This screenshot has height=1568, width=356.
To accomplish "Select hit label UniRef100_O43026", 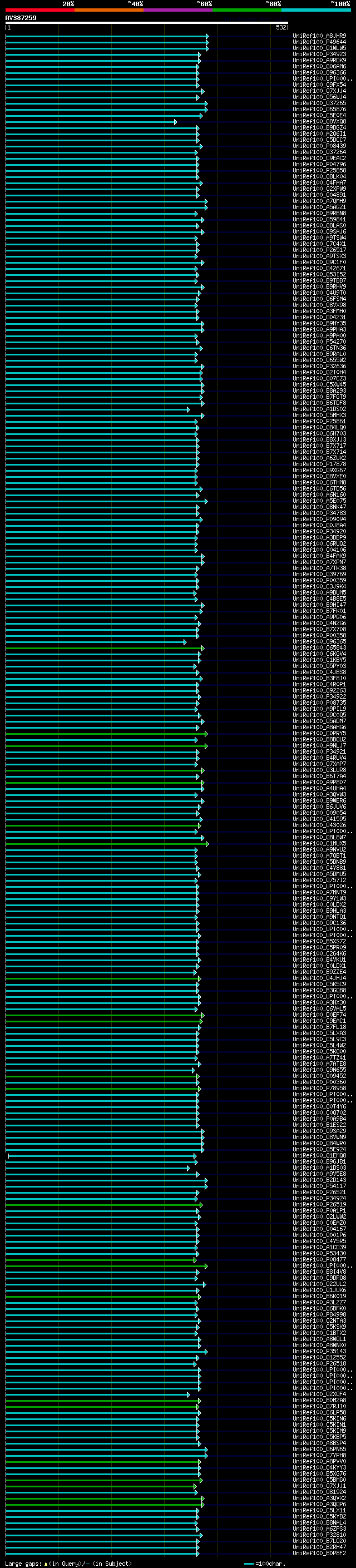I will tap(319, 825).
